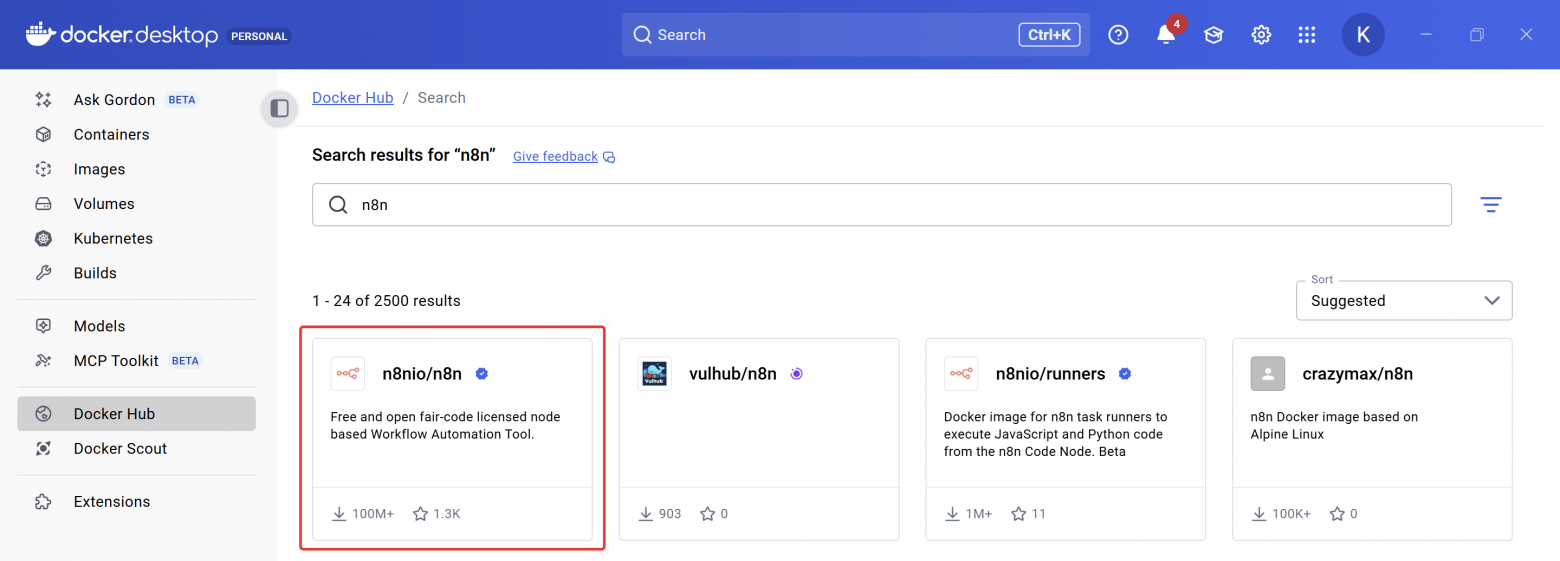
Task: Click the PERSONAL plan badge
Action: click(x=259, y=36)
